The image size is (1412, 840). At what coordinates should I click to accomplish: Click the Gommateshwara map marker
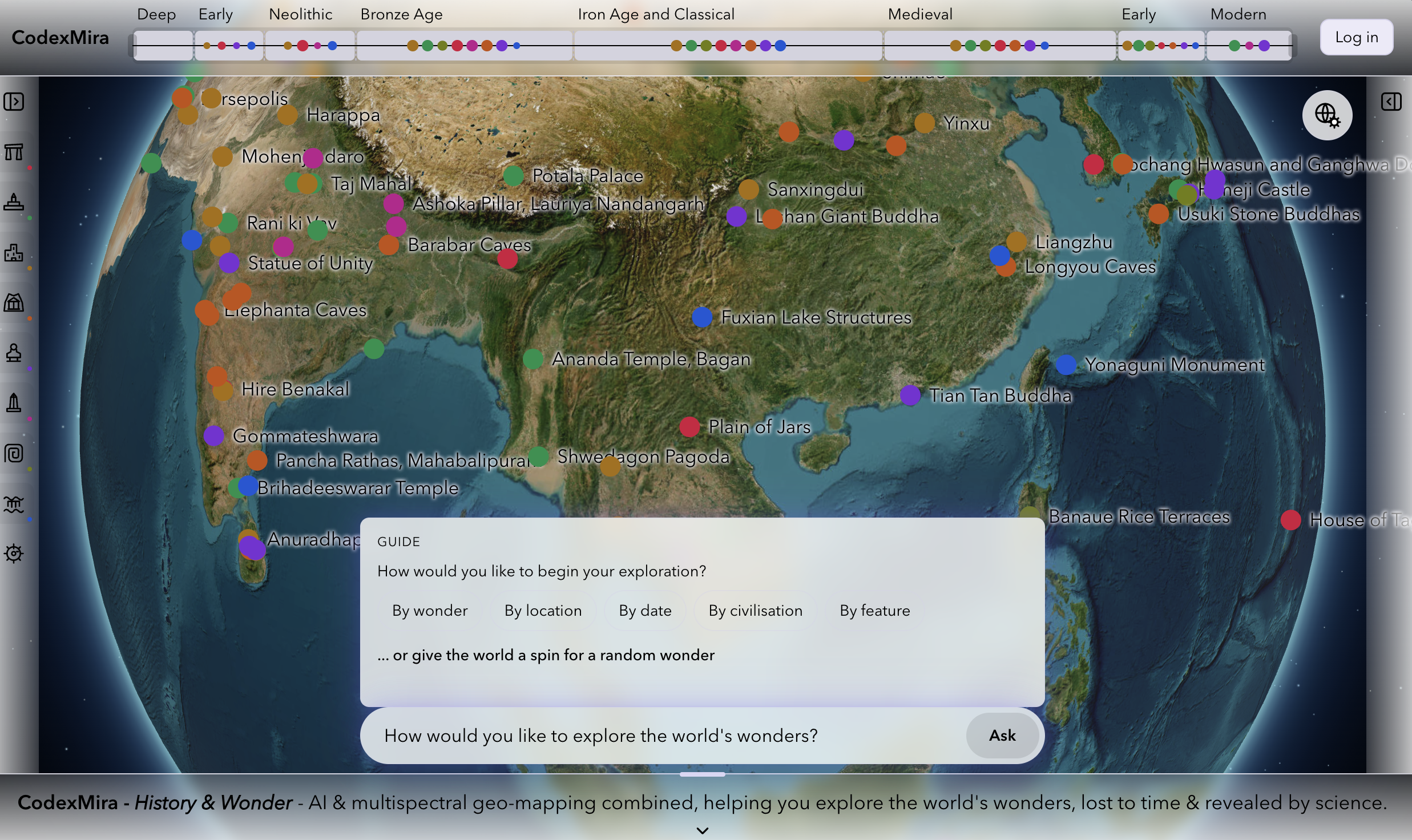[213, 435]
